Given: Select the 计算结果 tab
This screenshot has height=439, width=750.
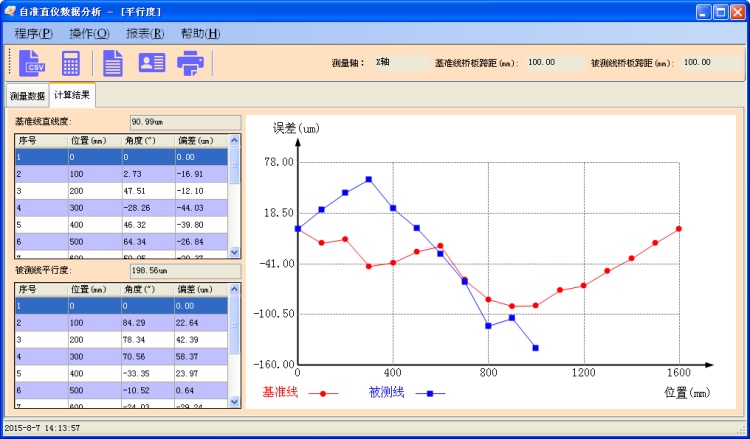Looking at the screenshot, I should click(73, 96).
